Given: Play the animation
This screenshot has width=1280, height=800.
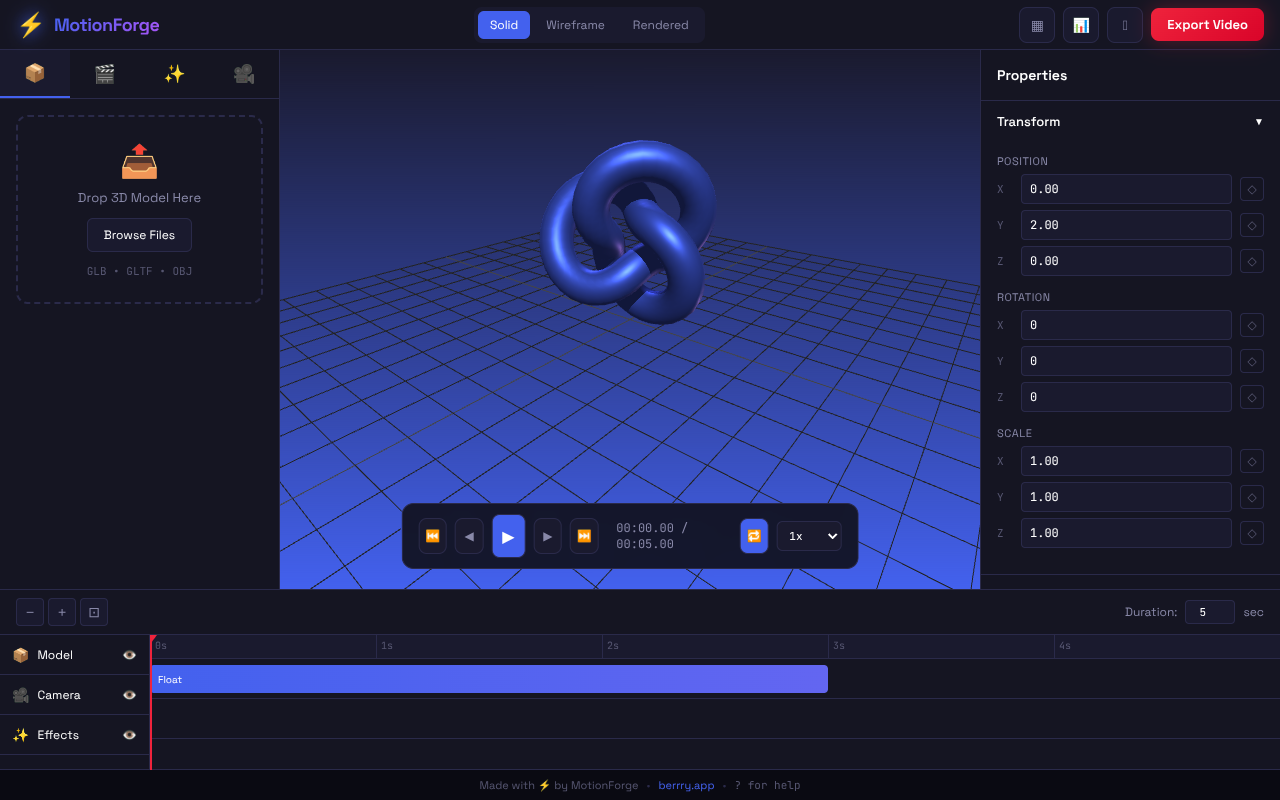Looking at the screenshot, I should pyautogui.click(x=508, y=536).
